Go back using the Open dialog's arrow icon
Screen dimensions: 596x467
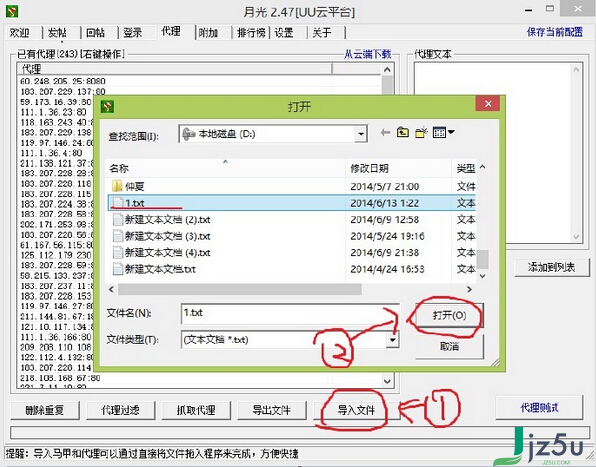coord(385,133)
